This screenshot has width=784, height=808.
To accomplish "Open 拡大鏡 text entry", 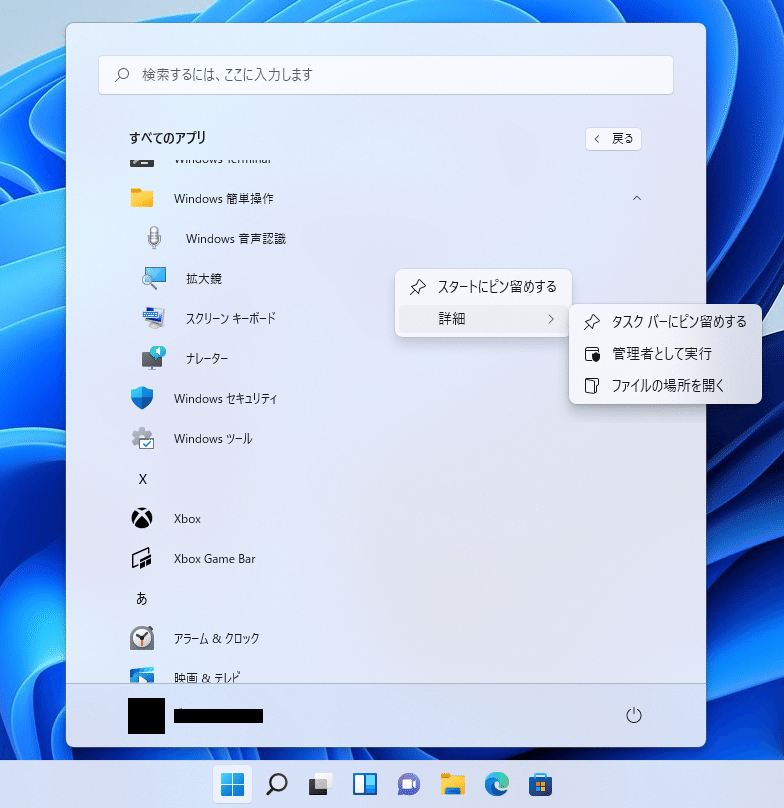I will [x=204, y=279].
